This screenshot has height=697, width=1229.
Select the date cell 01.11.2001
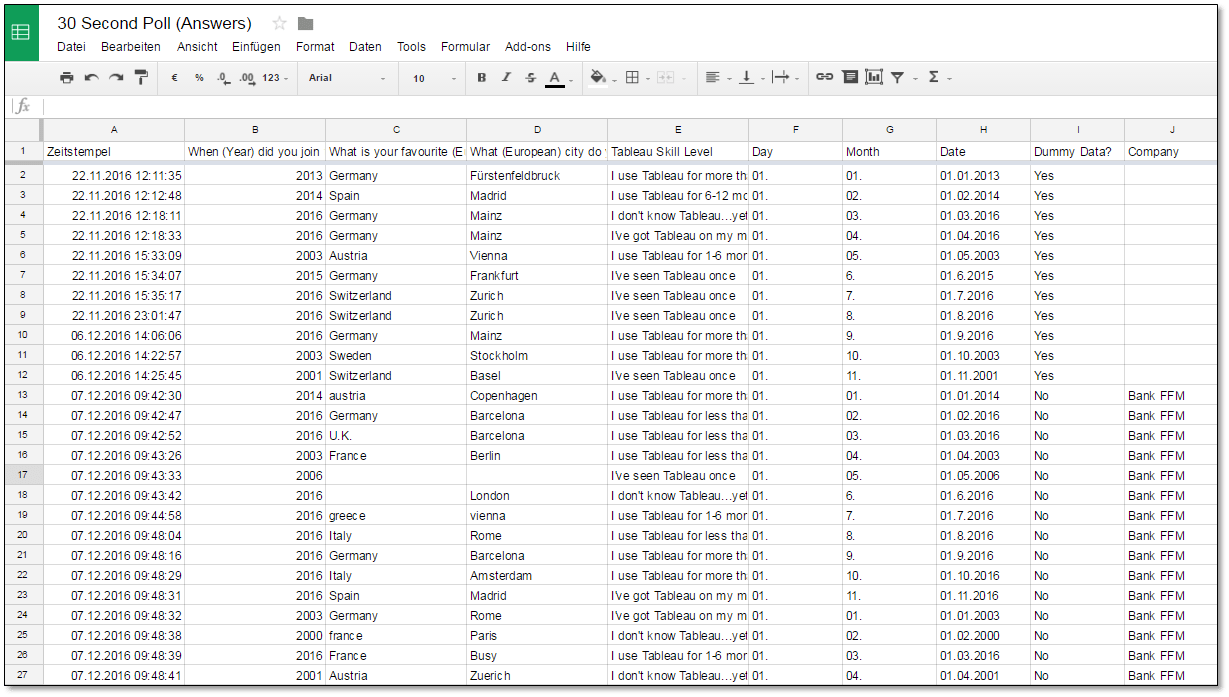tap(984, 375)
